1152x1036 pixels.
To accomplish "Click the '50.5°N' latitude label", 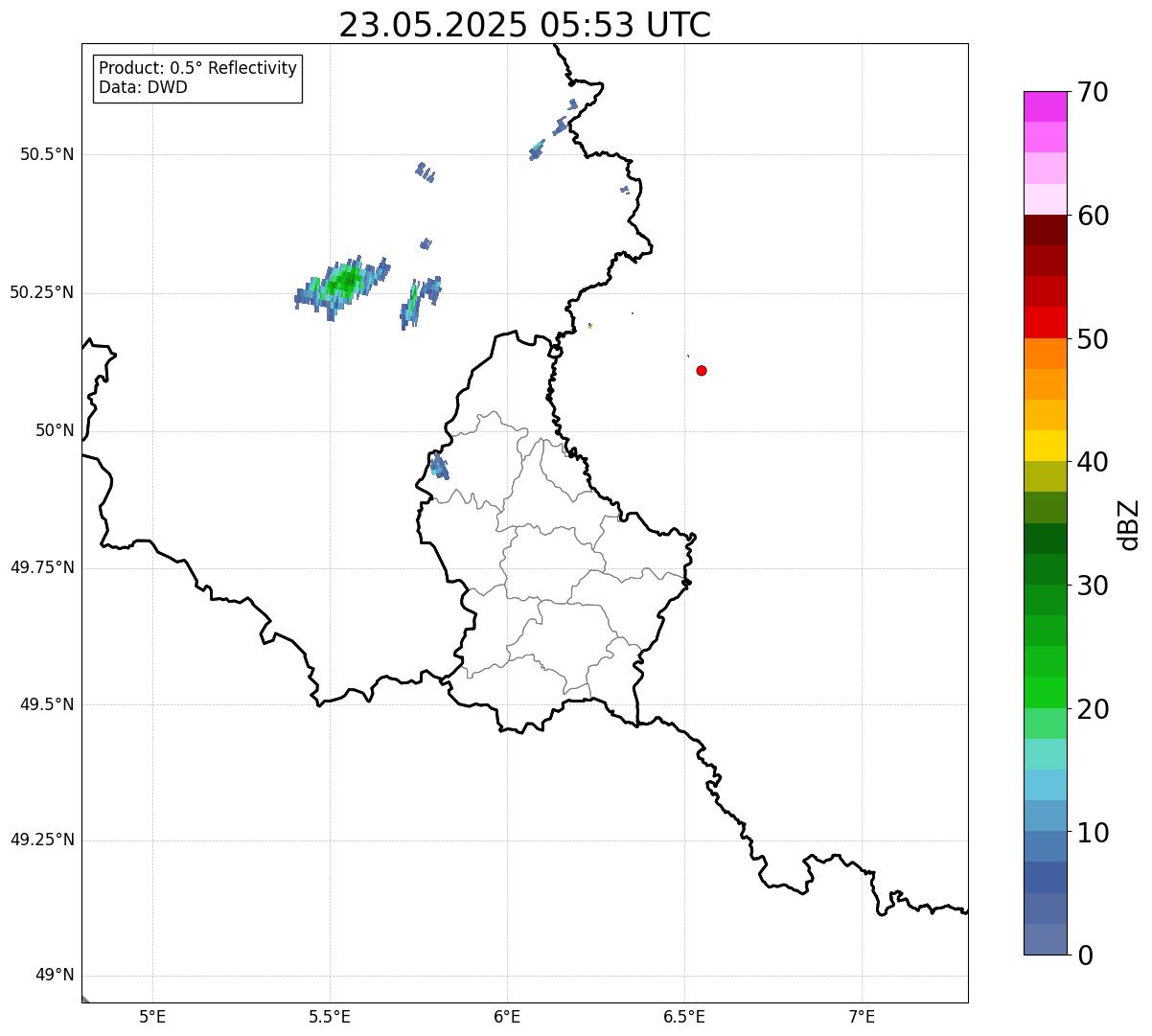I will [46, 154].
